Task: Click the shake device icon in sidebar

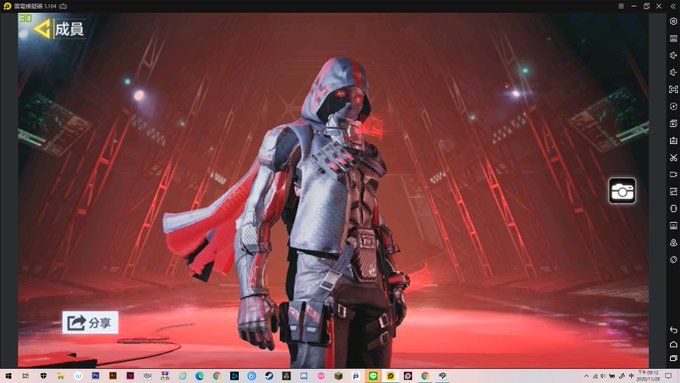Action: (x=673, y=259)
